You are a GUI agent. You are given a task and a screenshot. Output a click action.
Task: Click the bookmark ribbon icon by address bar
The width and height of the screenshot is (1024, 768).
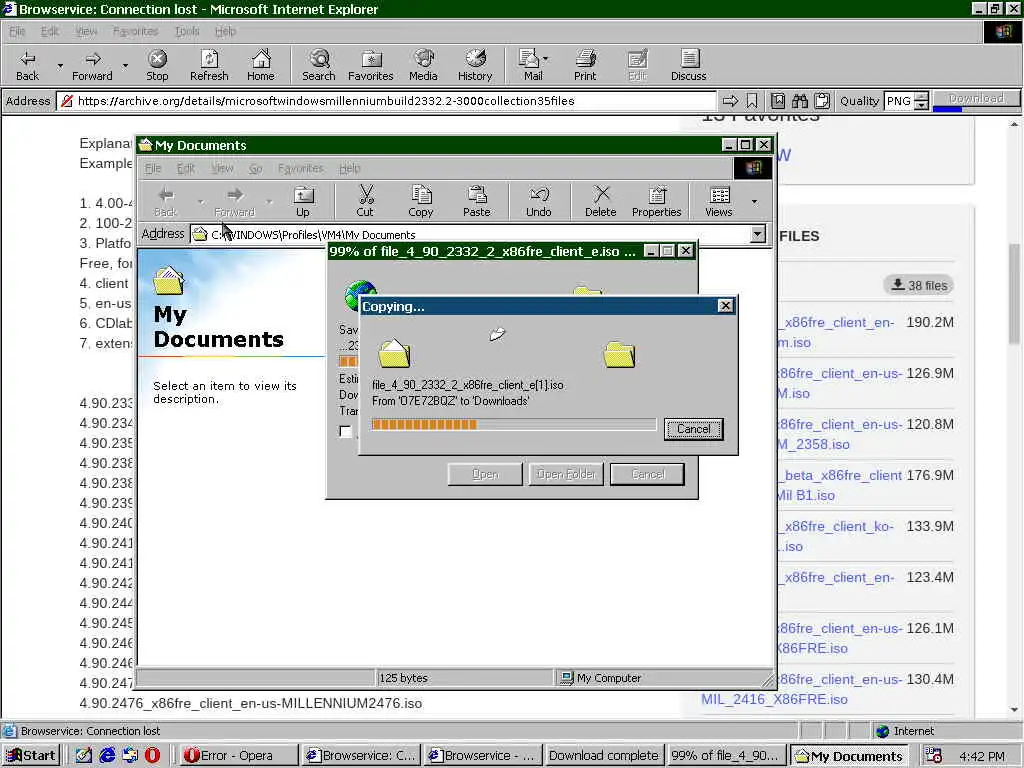tap(752, 101)
